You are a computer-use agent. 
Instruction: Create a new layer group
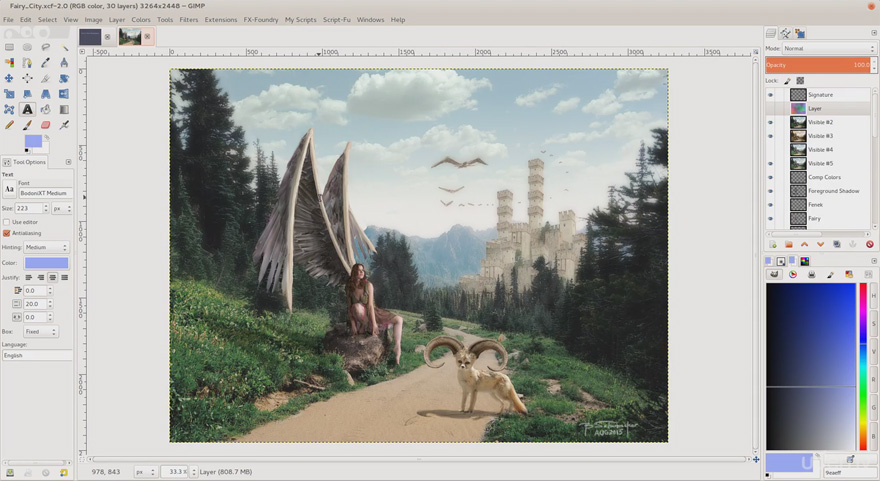tap(789, 244)
